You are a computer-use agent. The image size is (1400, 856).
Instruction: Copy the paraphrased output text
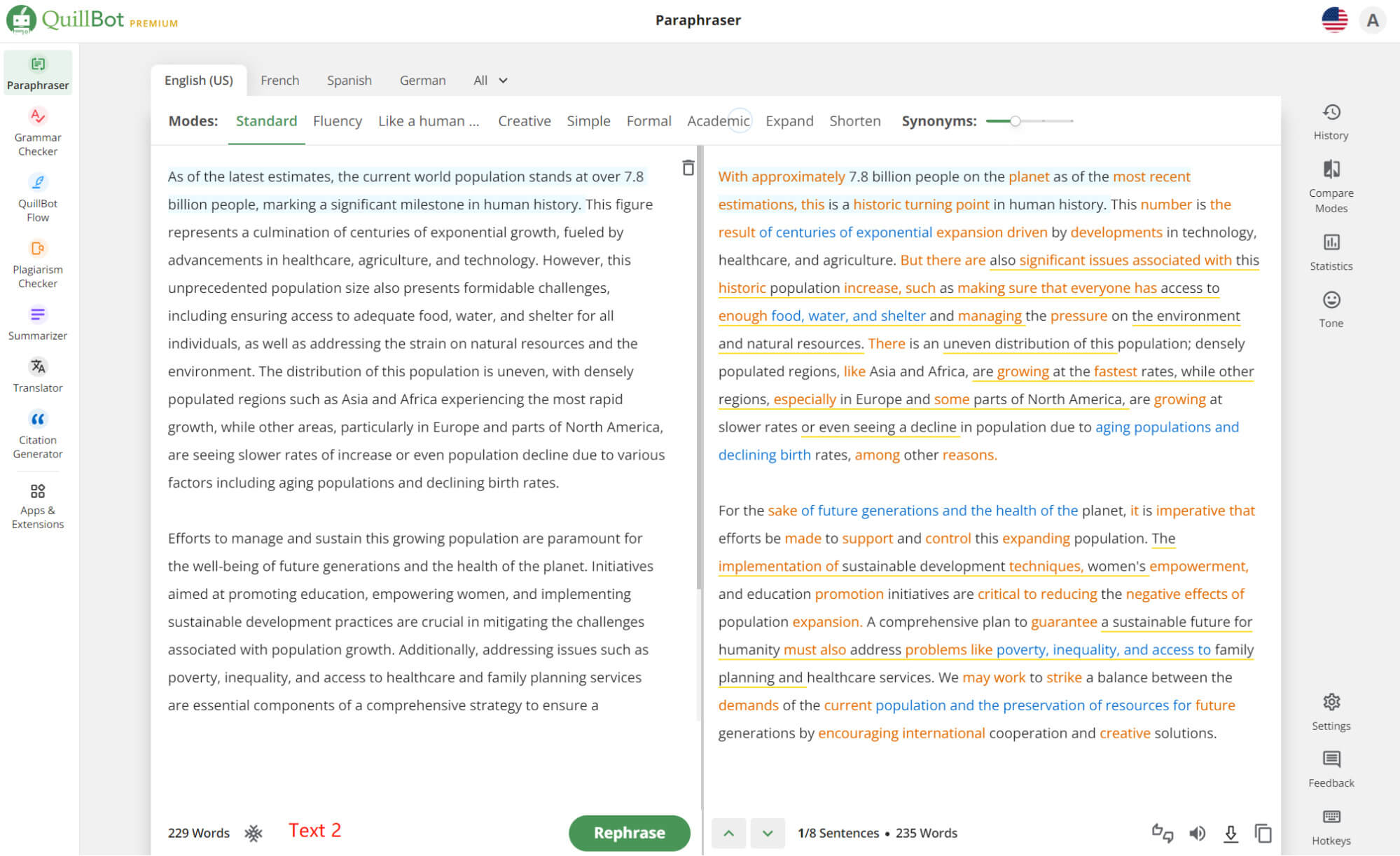click(x=1263, y=833)
